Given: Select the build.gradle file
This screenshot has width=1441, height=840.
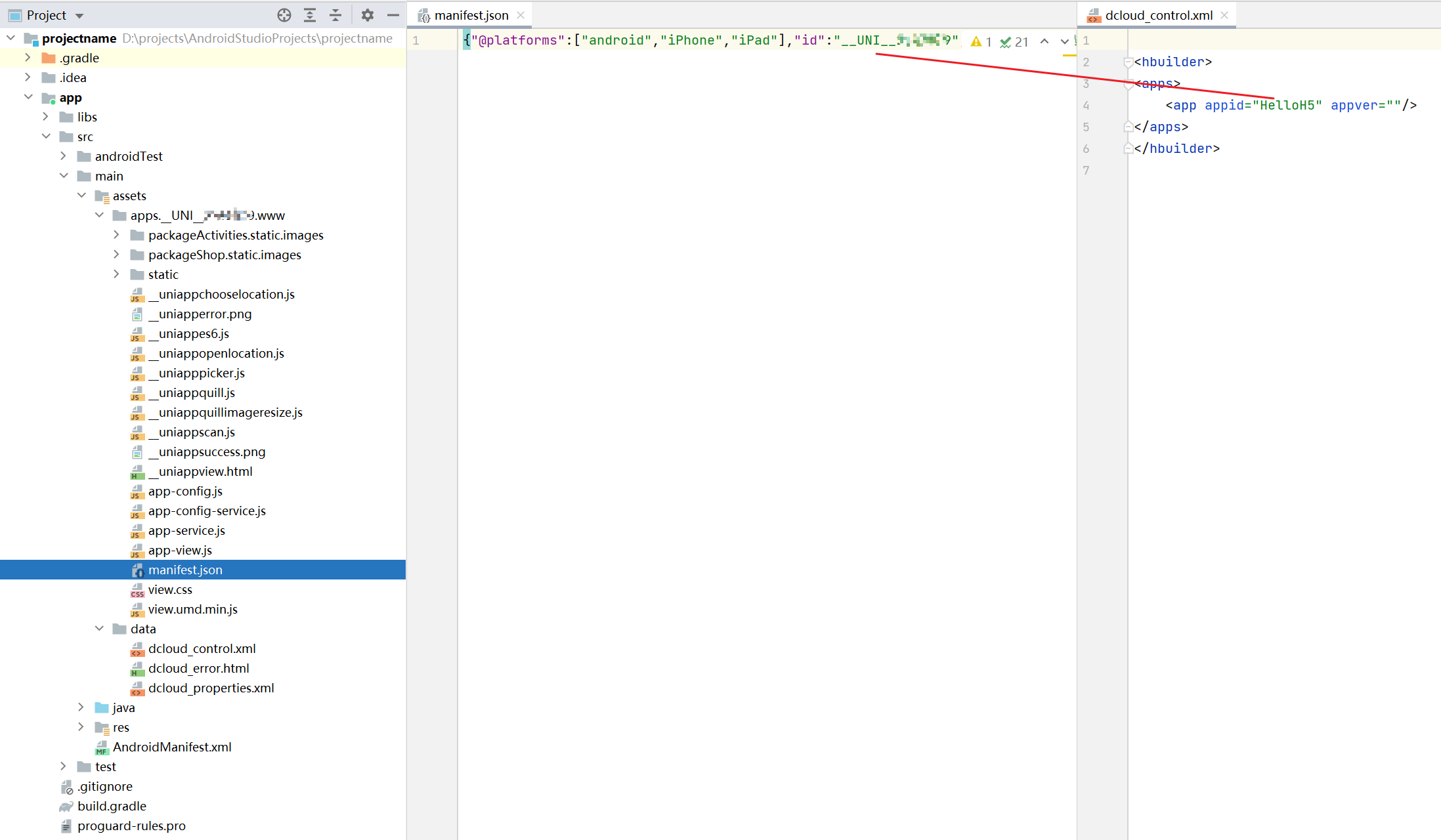Looking at the screenshot, I should (x=112, y=806).
